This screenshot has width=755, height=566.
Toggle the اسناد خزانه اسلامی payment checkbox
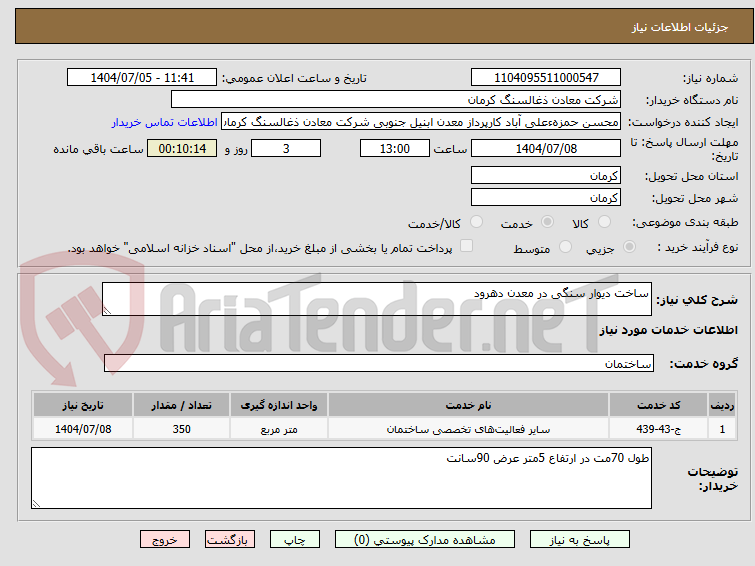[466, 246]
